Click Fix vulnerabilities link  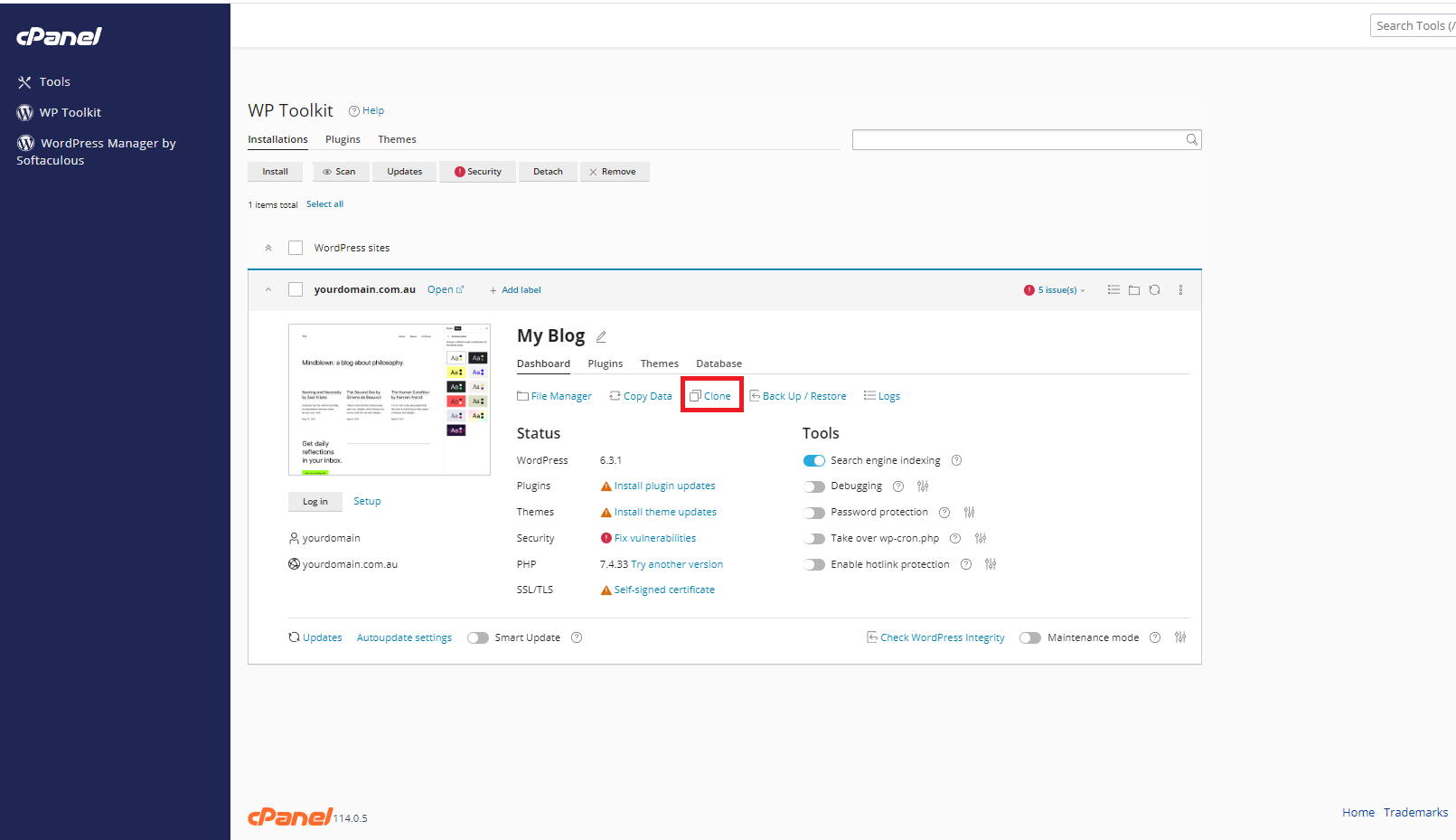(x=655, y=539)
